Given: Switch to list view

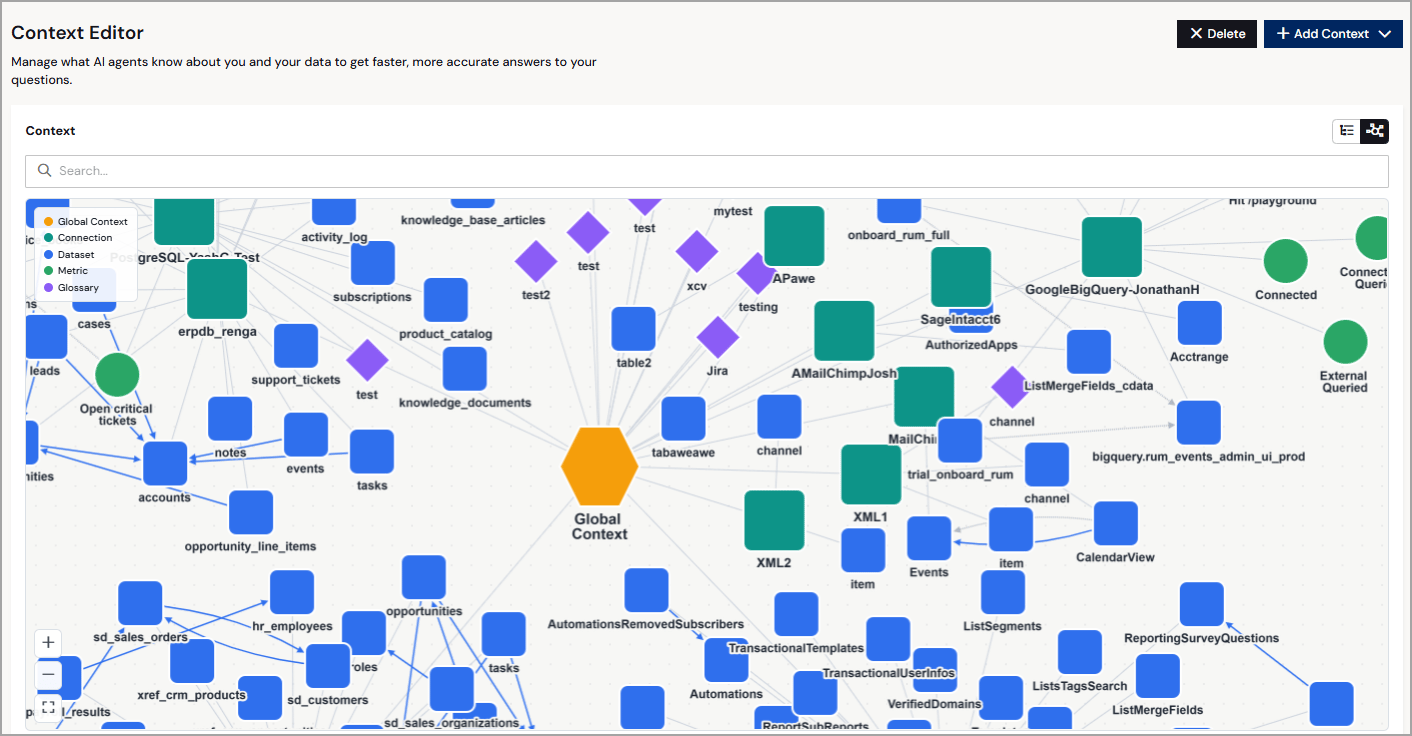Looking at the screenshot, I should [1347, 131].
